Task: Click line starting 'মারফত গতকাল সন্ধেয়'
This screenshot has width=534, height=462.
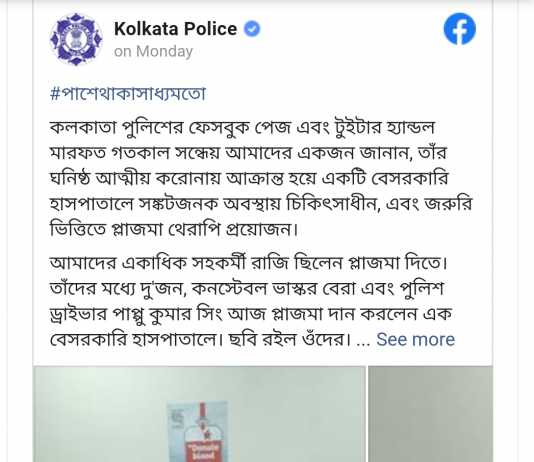Action: (248, 153)
